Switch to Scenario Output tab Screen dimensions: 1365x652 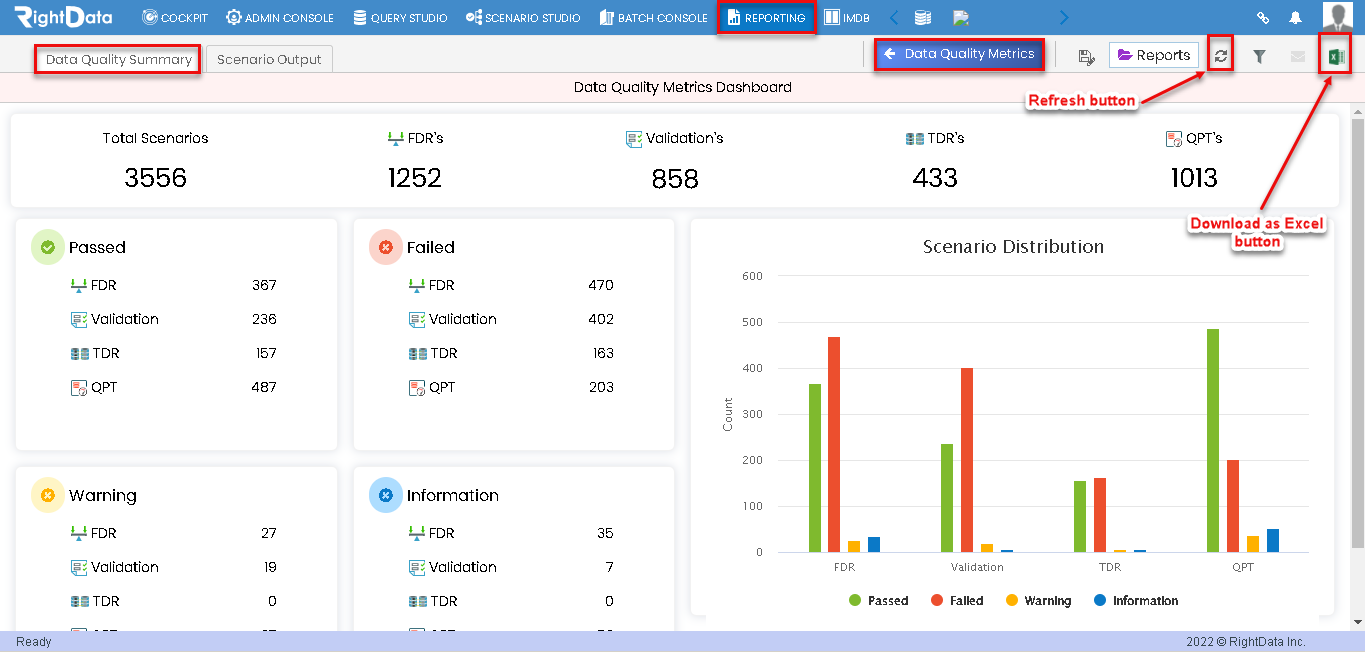269,59
